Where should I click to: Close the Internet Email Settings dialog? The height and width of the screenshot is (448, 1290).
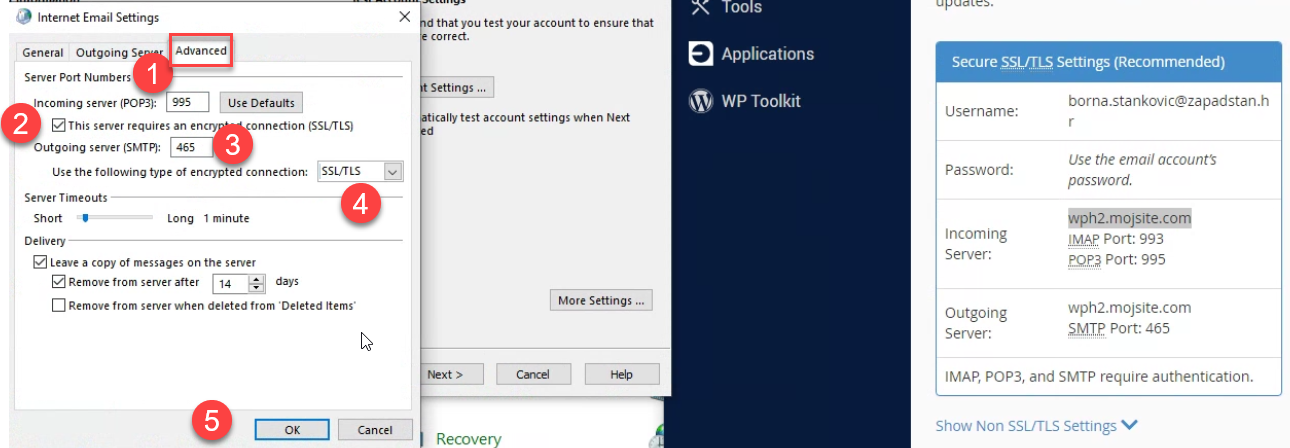pyautogui.click(x=403, y=17)
